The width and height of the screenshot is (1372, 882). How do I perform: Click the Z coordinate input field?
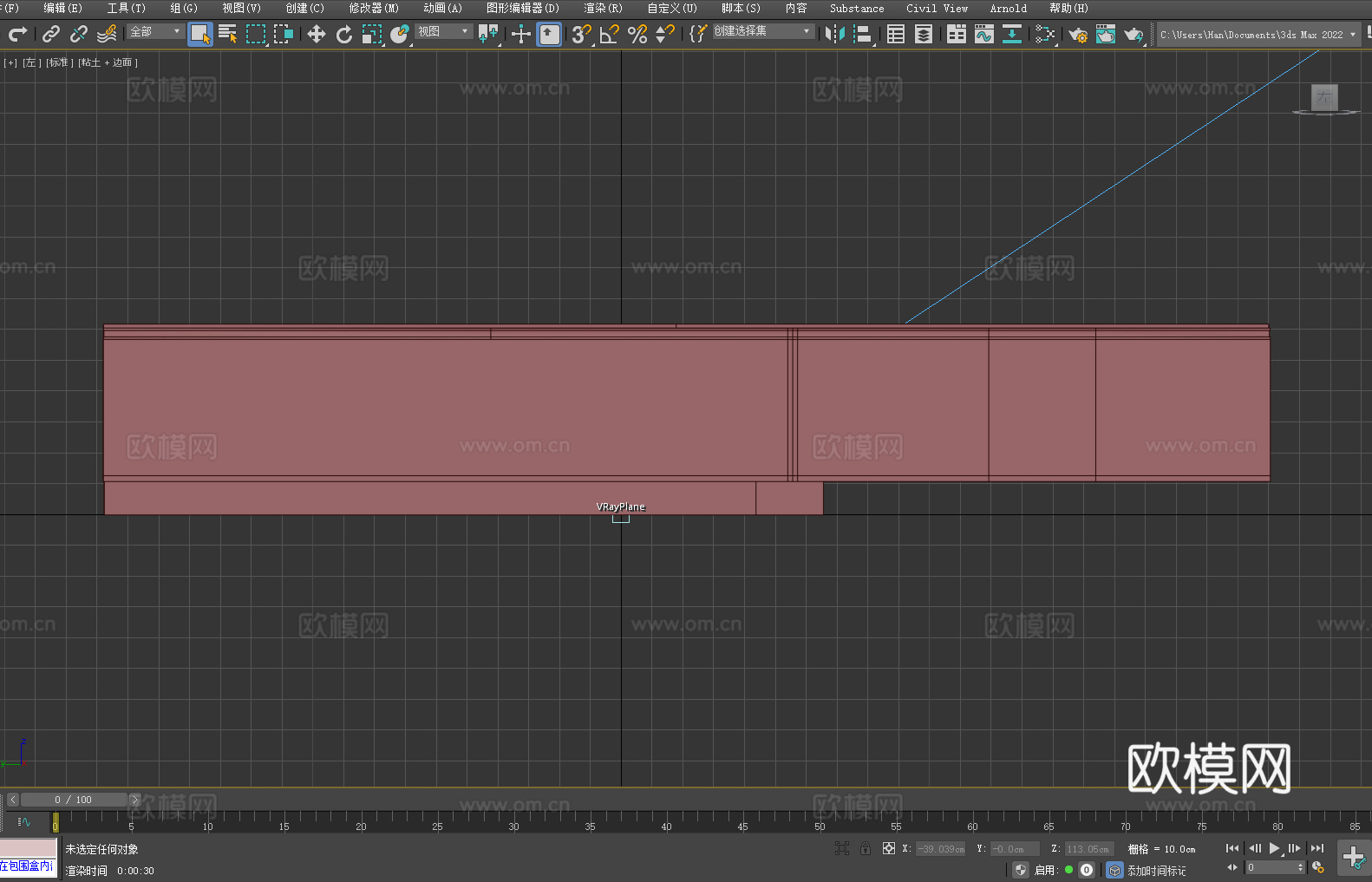[1089, 849]
